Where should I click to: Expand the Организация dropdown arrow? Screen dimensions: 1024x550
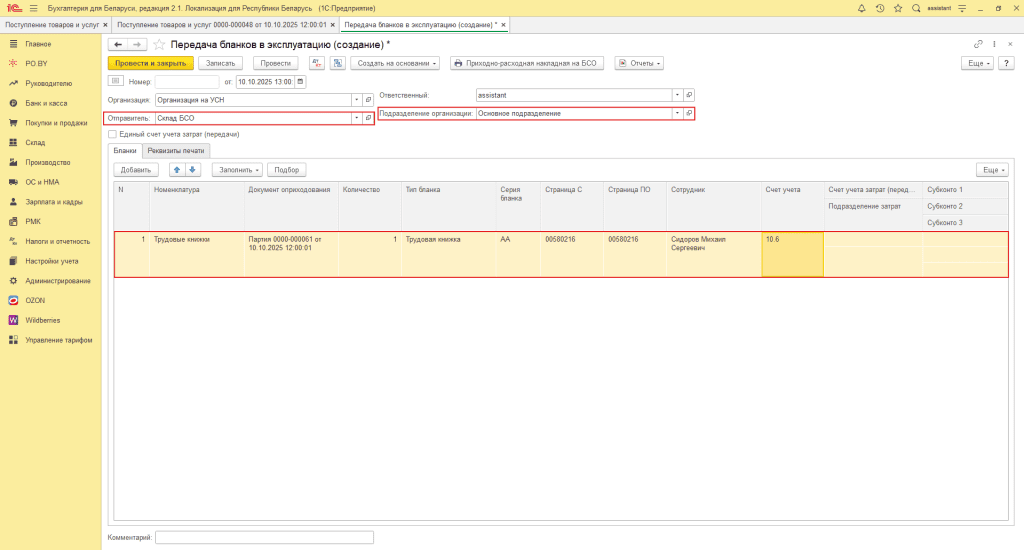357,100
